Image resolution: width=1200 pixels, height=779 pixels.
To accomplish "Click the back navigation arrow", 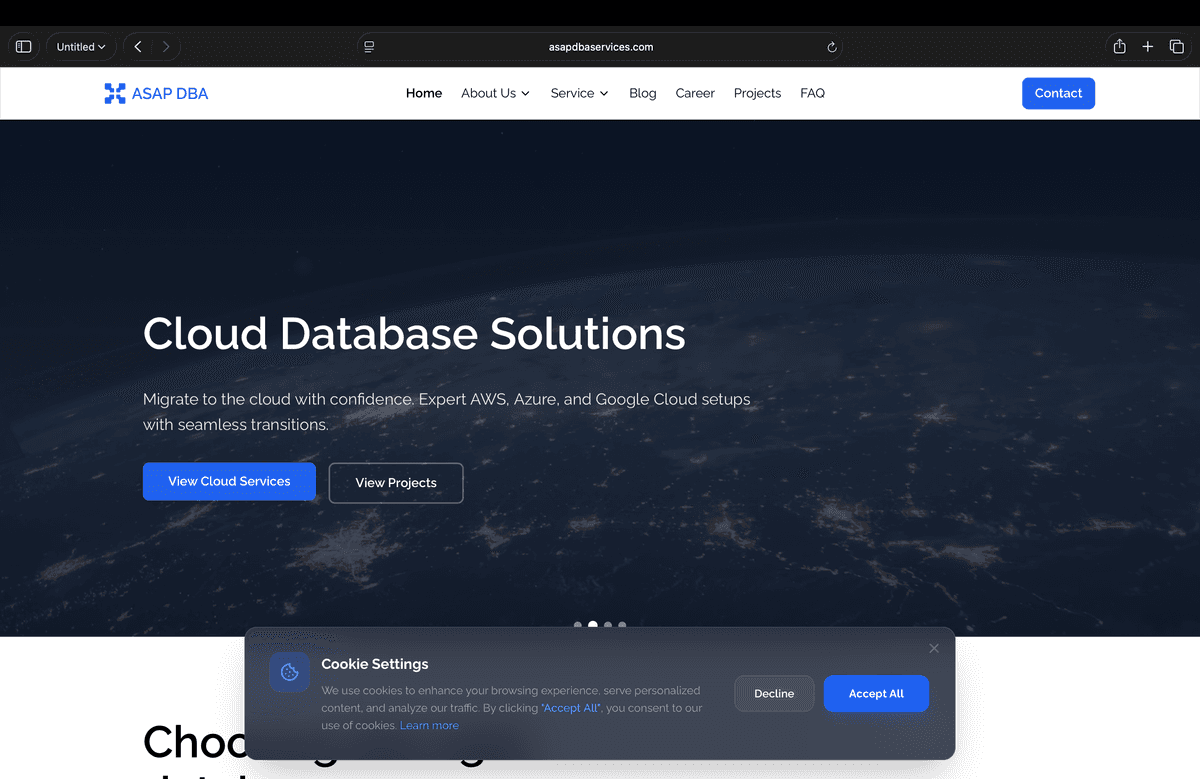I will (137, 46).
